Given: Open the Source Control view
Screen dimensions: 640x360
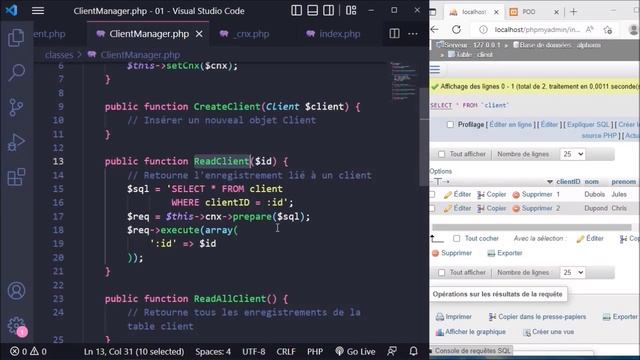Looking at the screenshot, I should (x=16, y=107).
